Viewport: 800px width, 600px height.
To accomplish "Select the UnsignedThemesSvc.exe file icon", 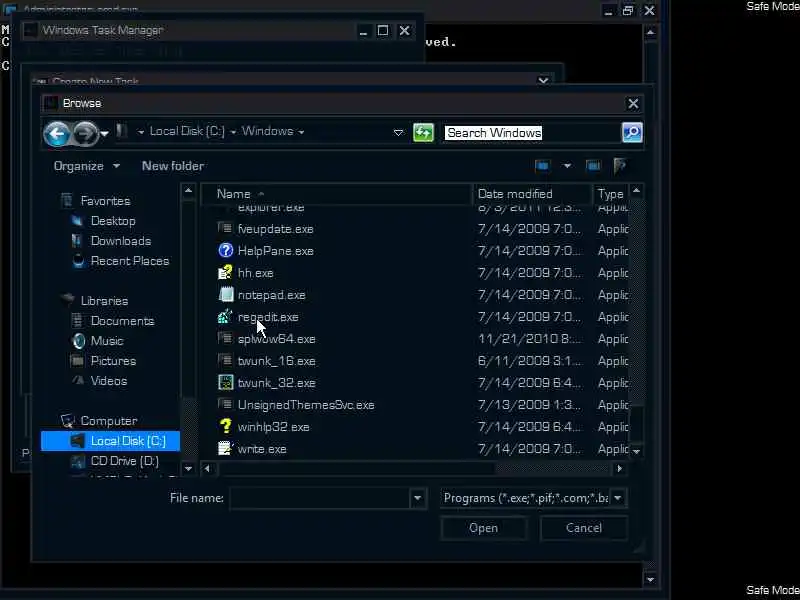I will (226, 405).
